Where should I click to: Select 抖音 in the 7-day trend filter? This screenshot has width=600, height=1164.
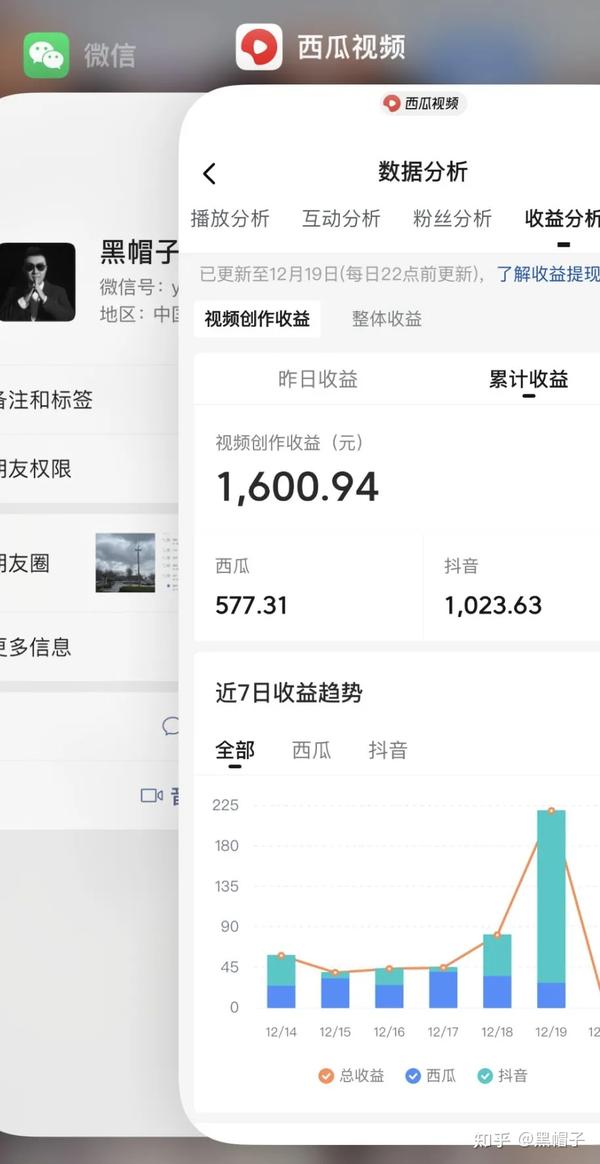[x=388, y=750]
